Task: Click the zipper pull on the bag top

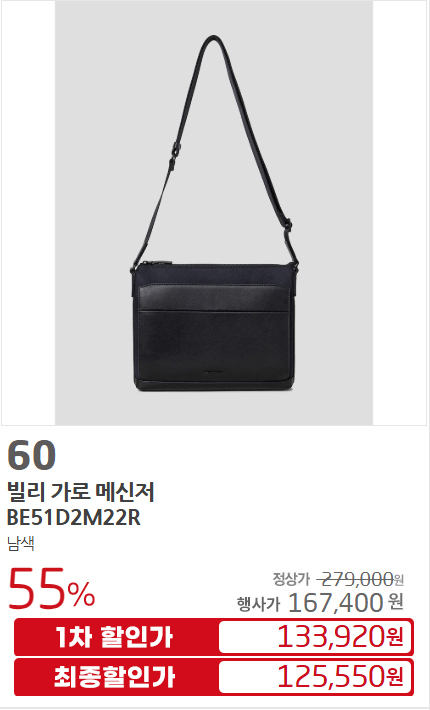Action: (159, 263)
